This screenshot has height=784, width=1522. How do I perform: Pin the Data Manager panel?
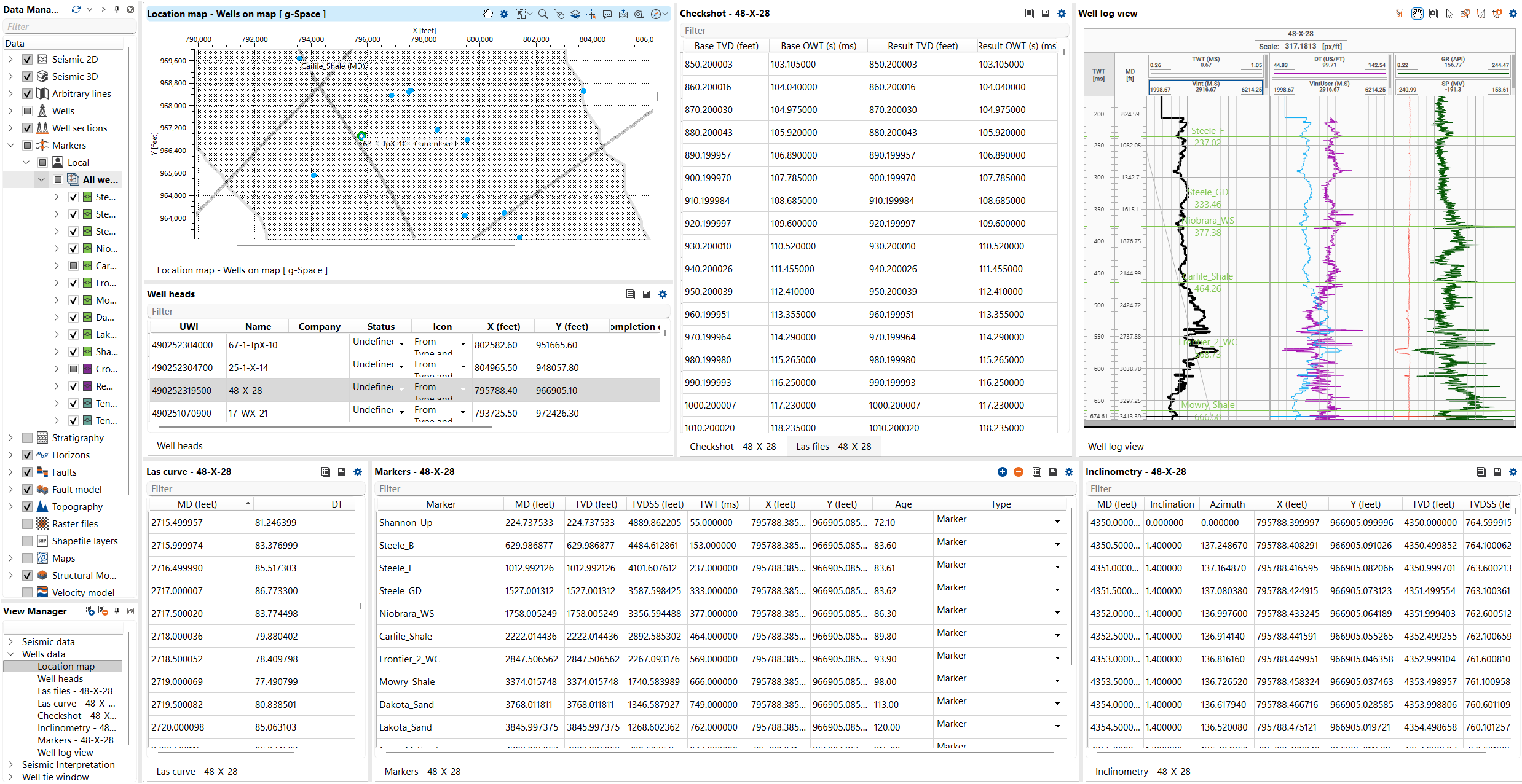coord(117,9)
